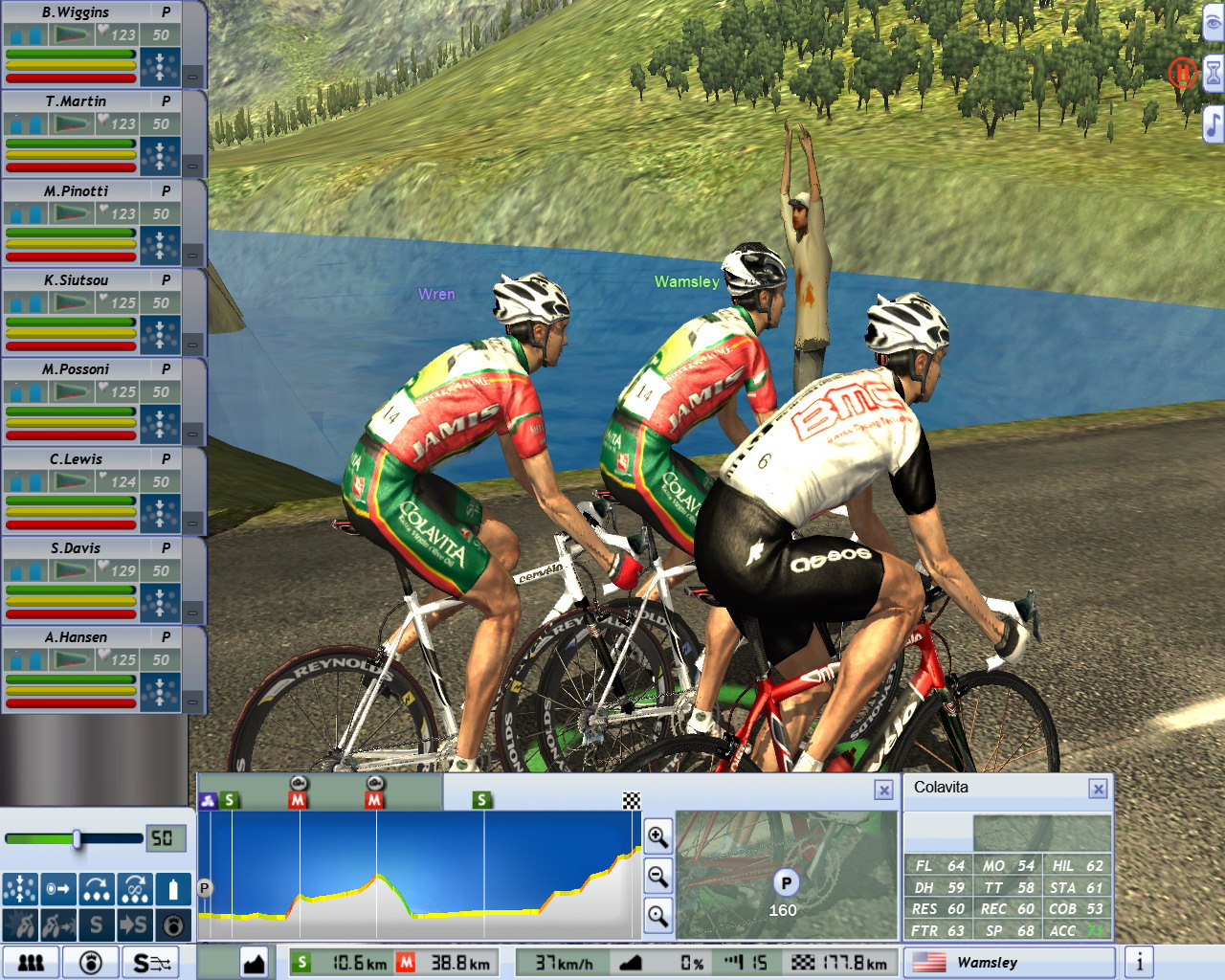Toggle the camera eye view button
Viewport: 1225px width, 980px height.
[x=1213, y=24]
